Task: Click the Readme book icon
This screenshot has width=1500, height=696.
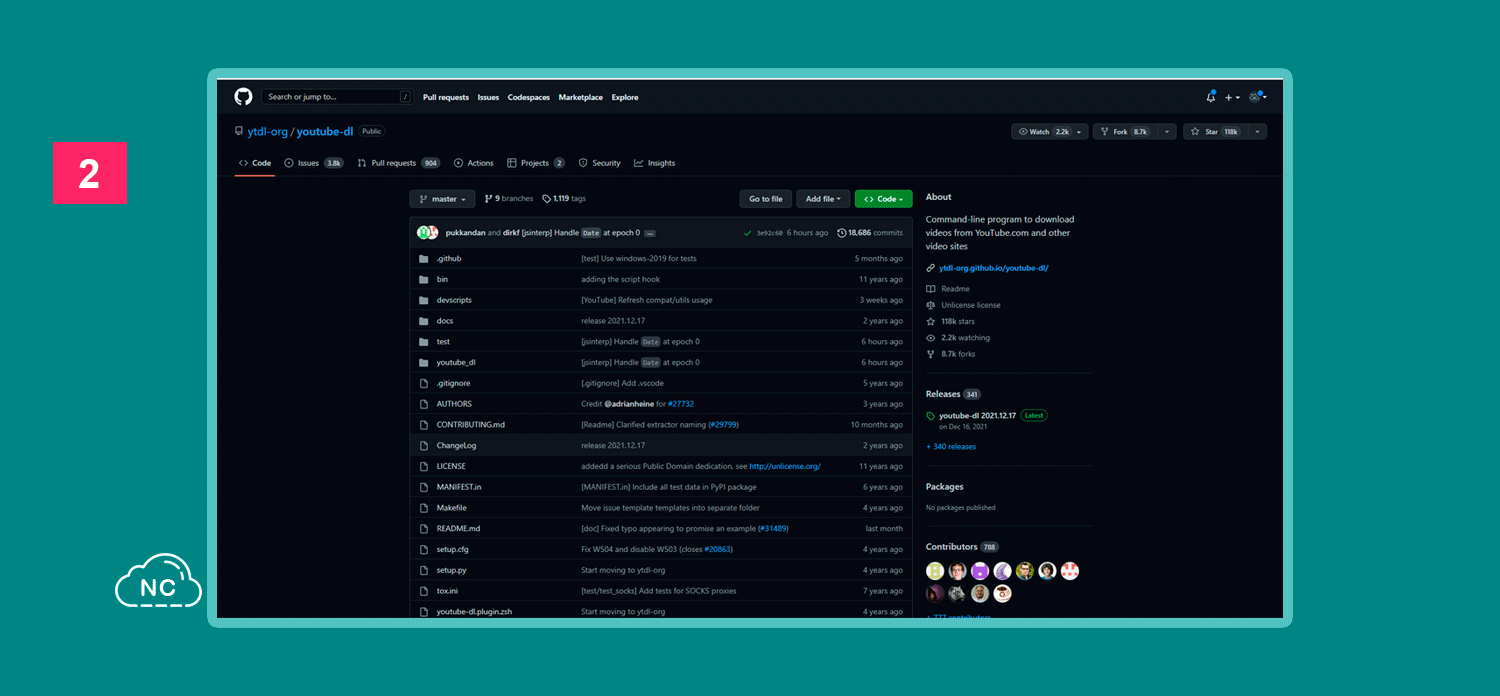Action: [931, 289]
